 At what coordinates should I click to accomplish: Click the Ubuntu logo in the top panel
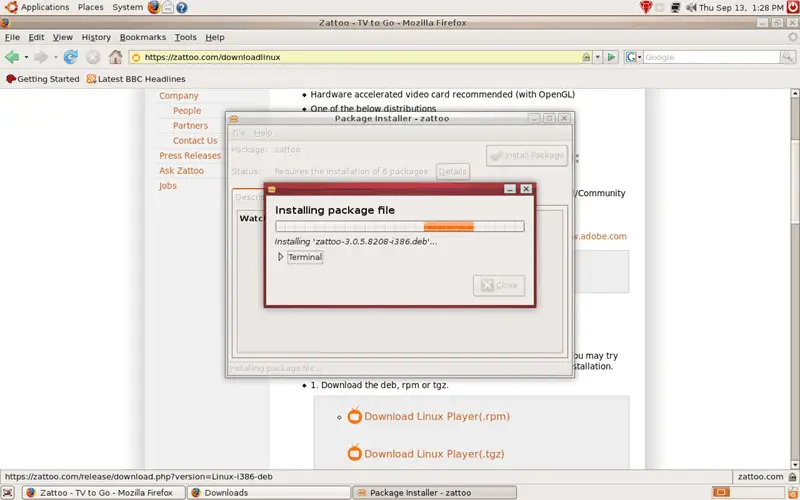(x=11, y=7)
